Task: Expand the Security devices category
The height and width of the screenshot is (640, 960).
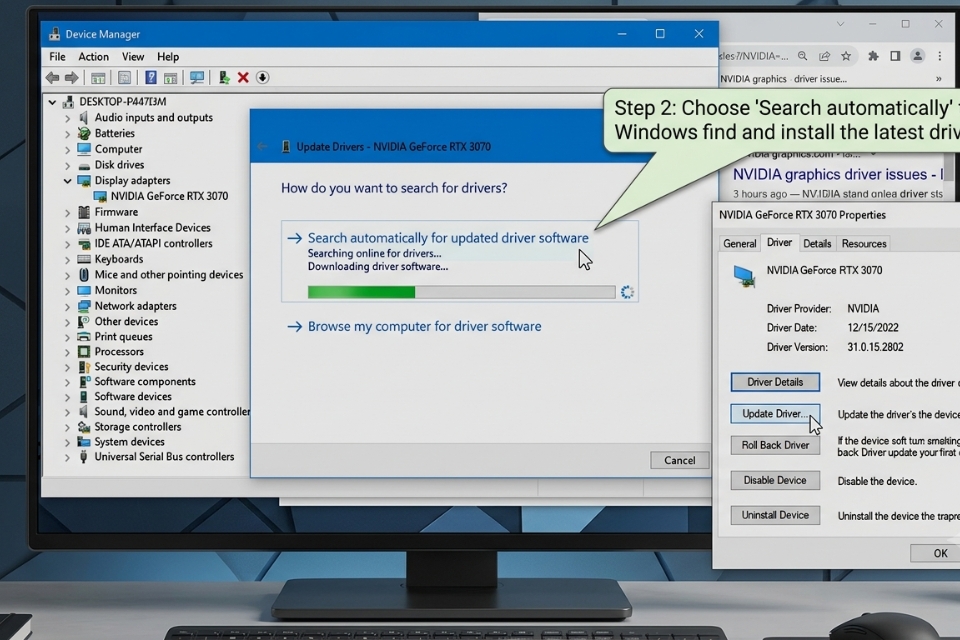Action: pos(67,367)
